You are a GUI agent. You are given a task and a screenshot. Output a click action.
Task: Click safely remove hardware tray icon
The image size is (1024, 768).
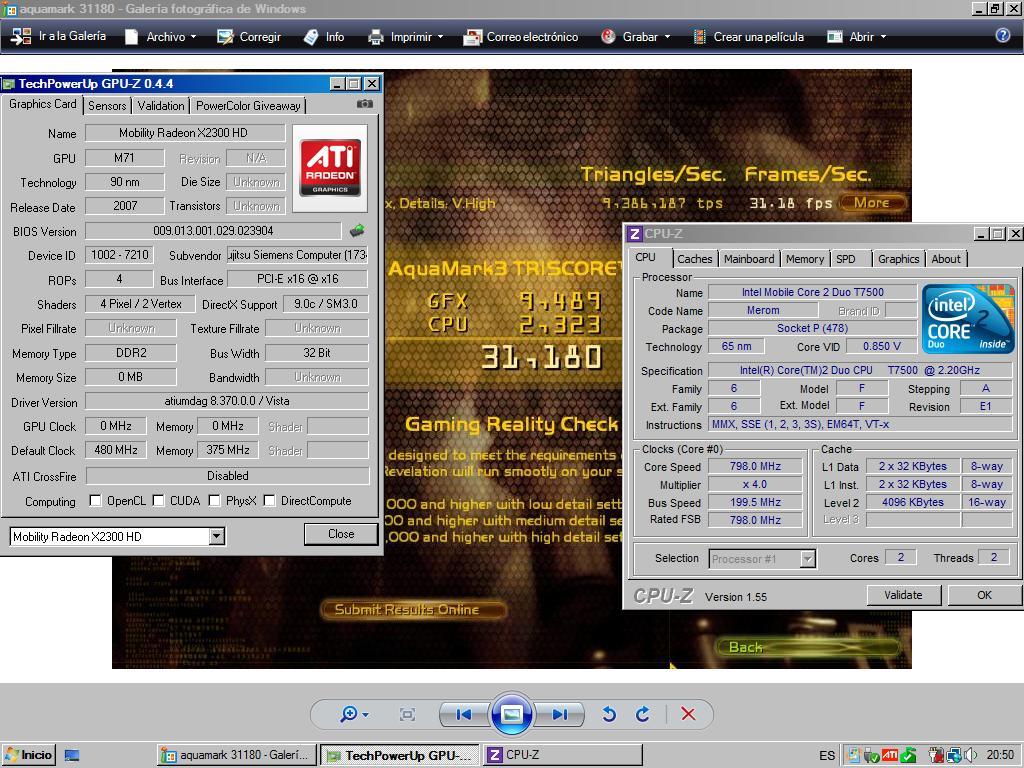[871, 756]
